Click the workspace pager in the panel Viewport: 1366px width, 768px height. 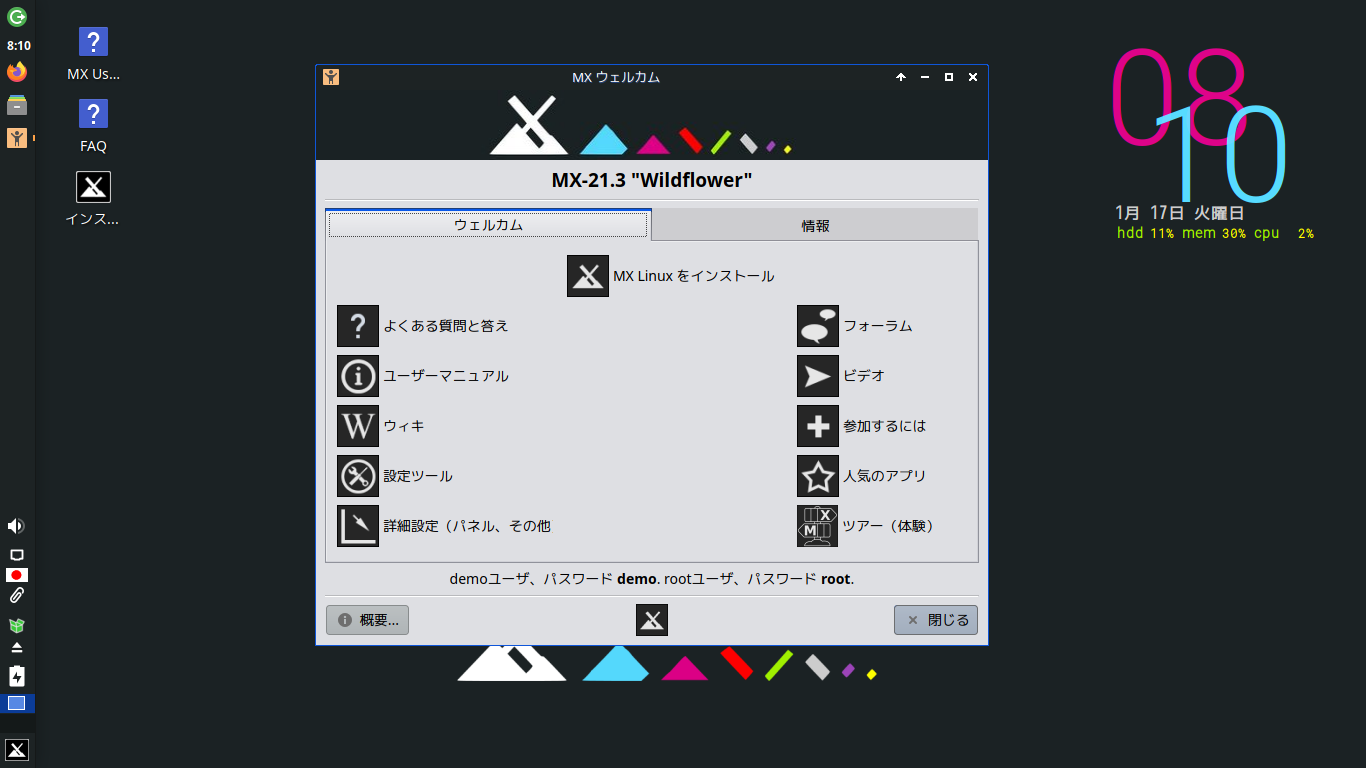[x=17, y=703]
